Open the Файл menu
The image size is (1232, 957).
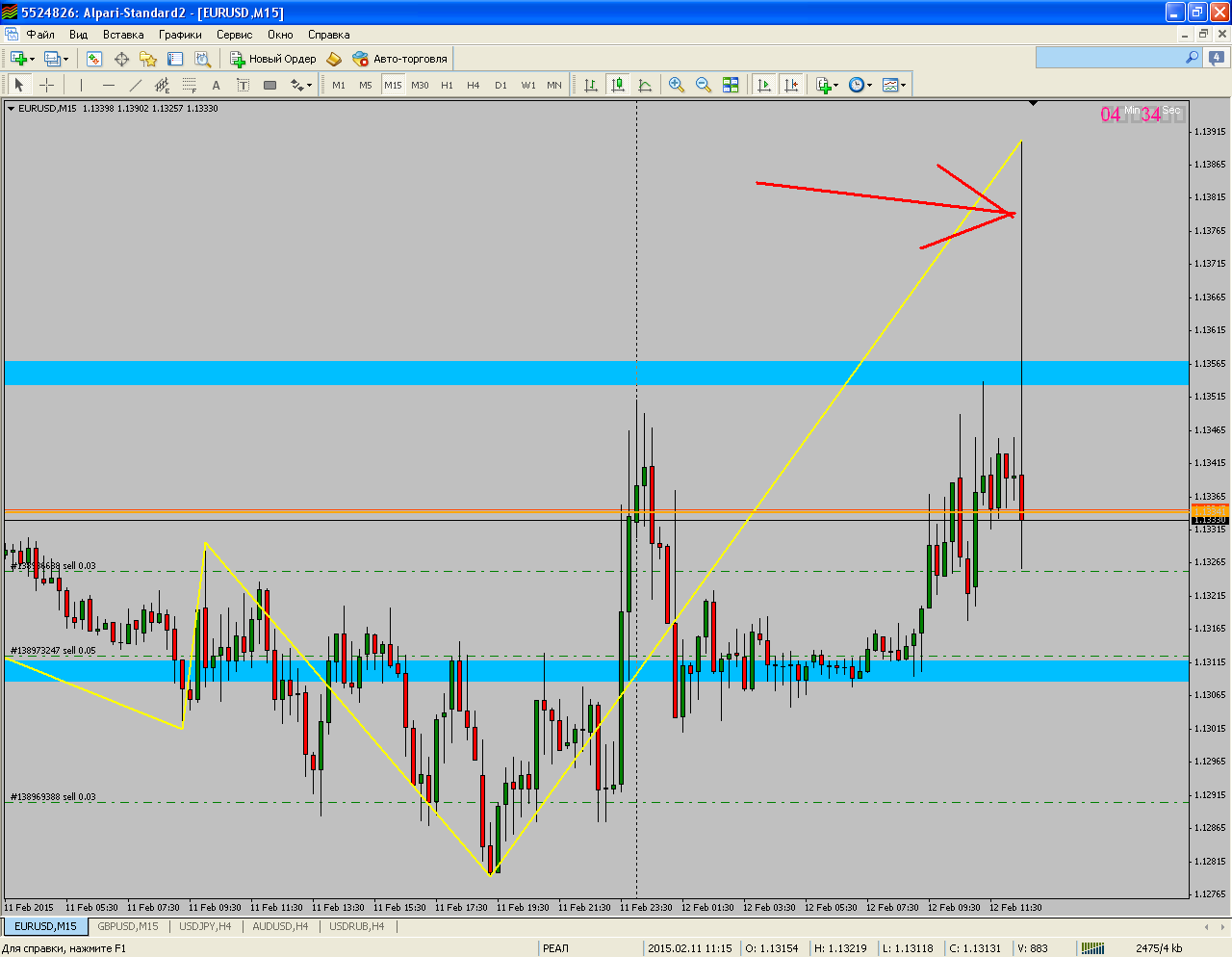[x=40, y=35]
